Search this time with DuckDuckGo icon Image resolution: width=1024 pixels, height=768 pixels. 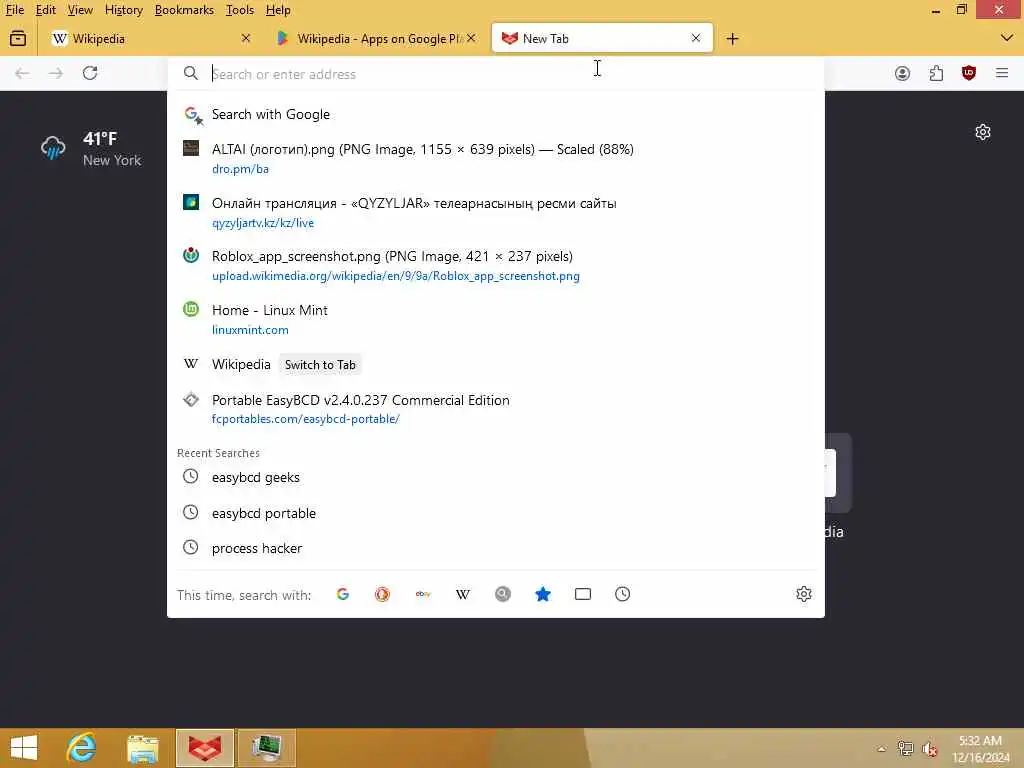point(383,594)
